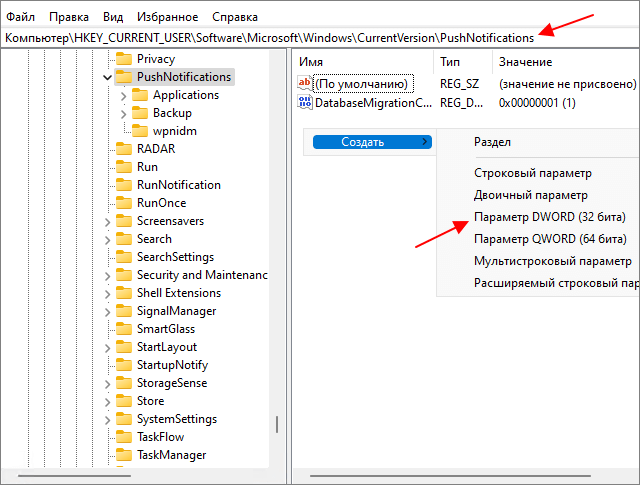
Task: Click the PushNotifications folder icon
Action: pos(124,77)
